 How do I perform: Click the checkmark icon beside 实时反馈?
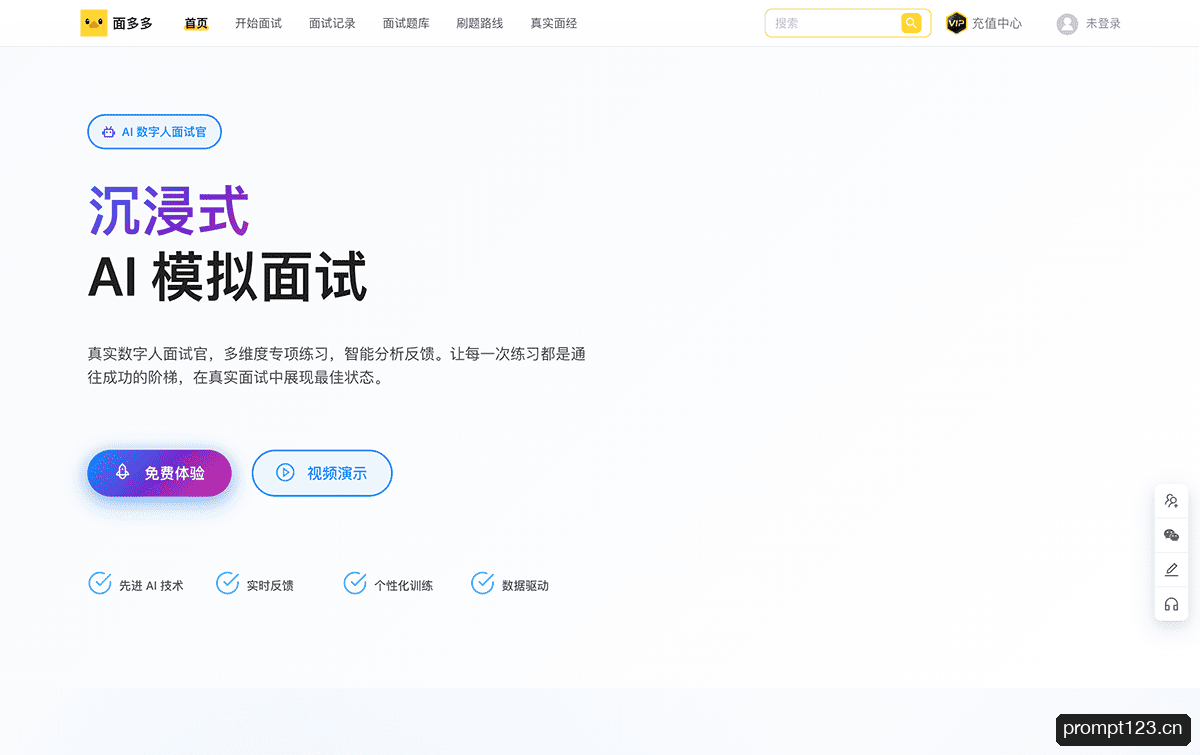coord(228,583)
